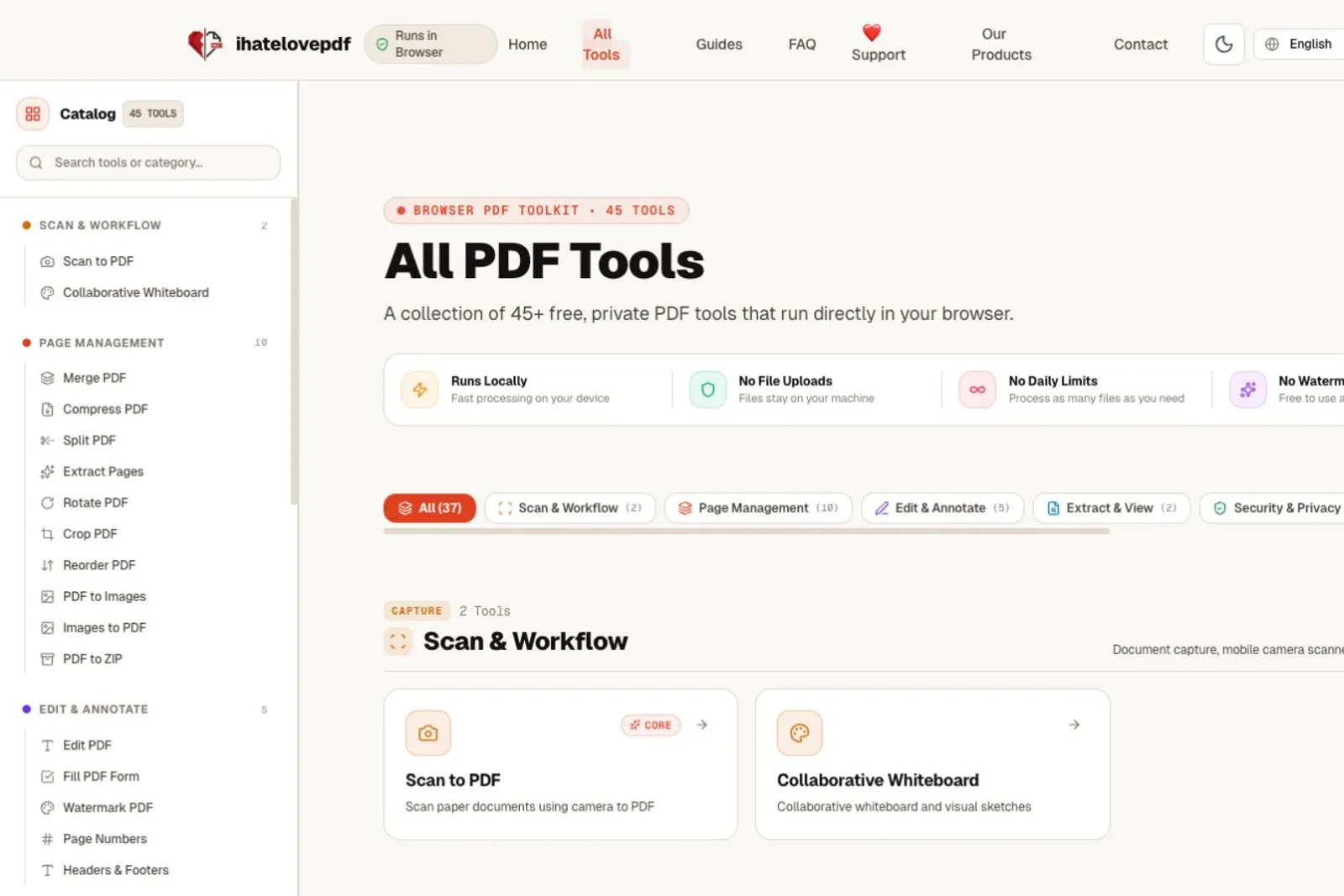Click the Images to PDF picture icon
1344x896 pixels.
point(47,627)
